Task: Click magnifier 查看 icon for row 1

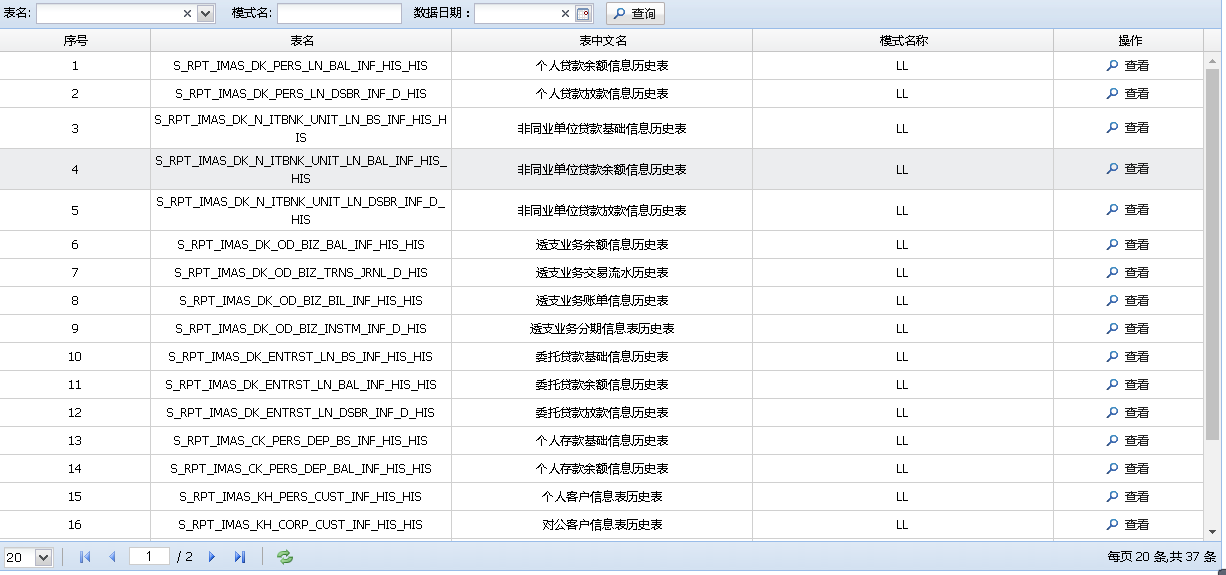Action: 1112,66
